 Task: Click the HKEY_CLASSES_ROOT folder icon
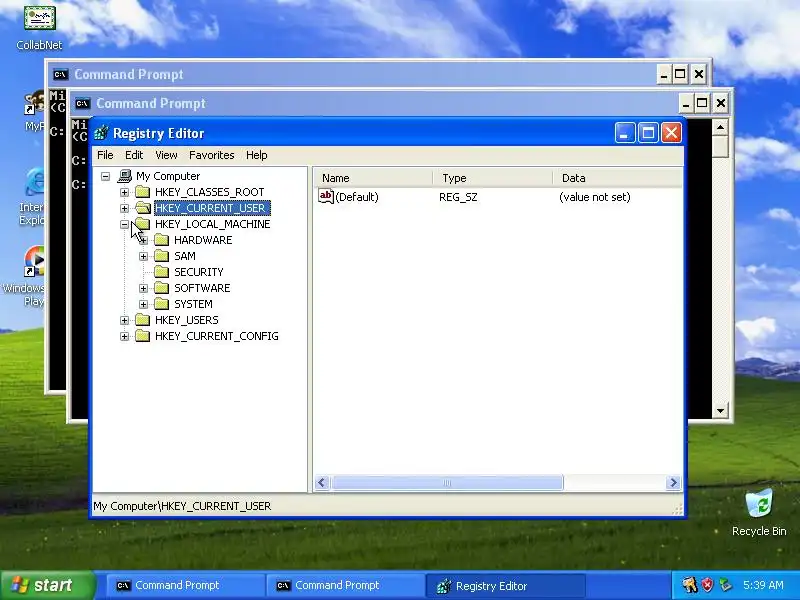point(143,192)
